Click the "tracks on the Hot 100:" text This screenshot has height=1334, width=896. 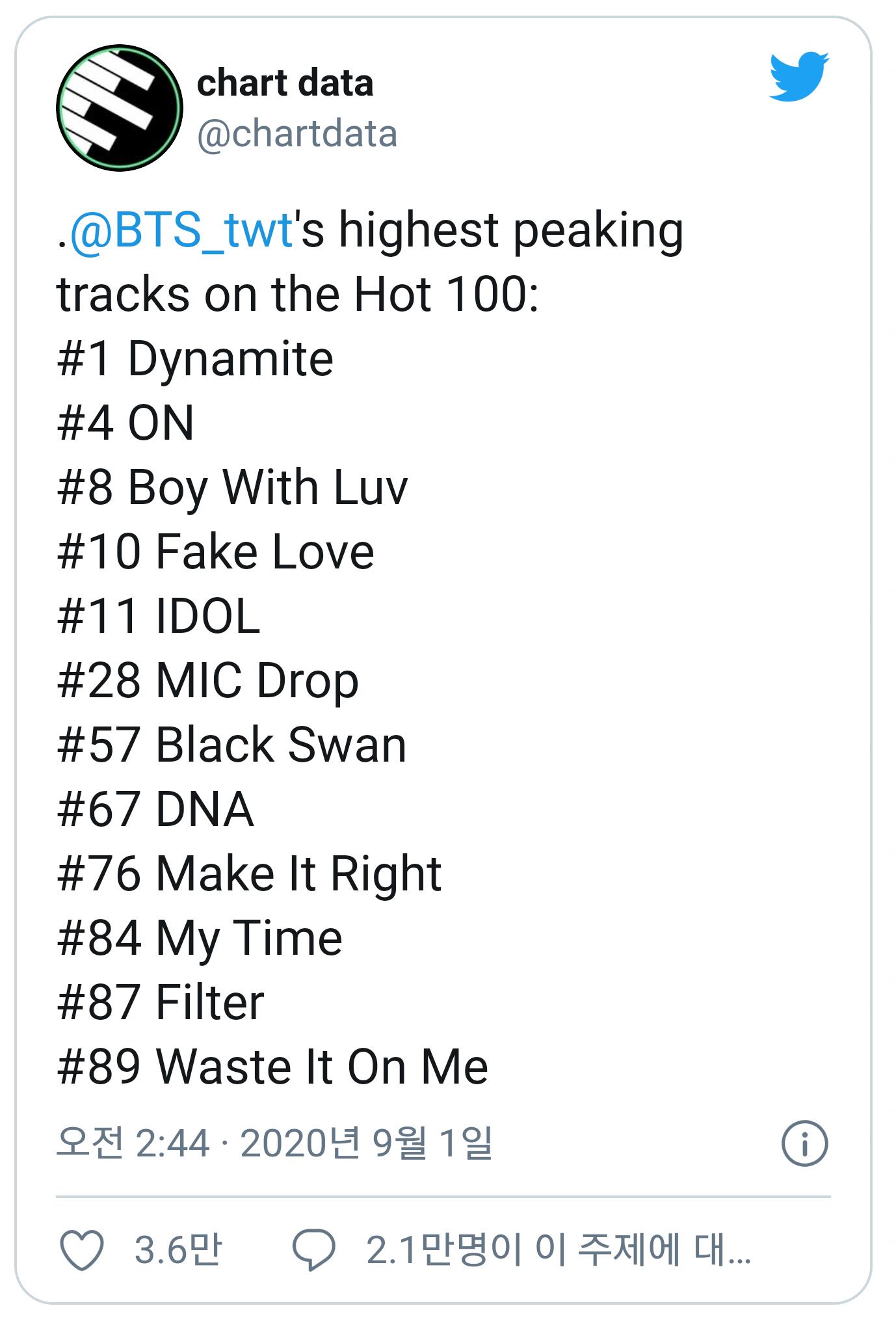click(x=298, y=295)
